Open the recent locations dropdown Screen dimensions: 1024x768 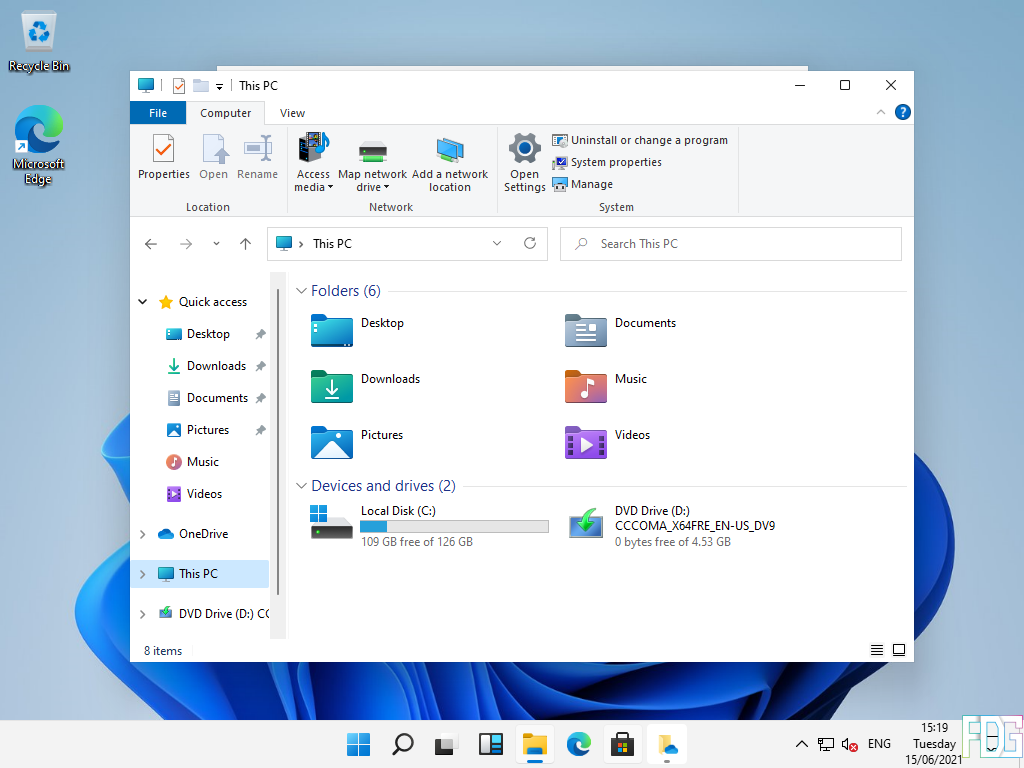click(216, 244)
